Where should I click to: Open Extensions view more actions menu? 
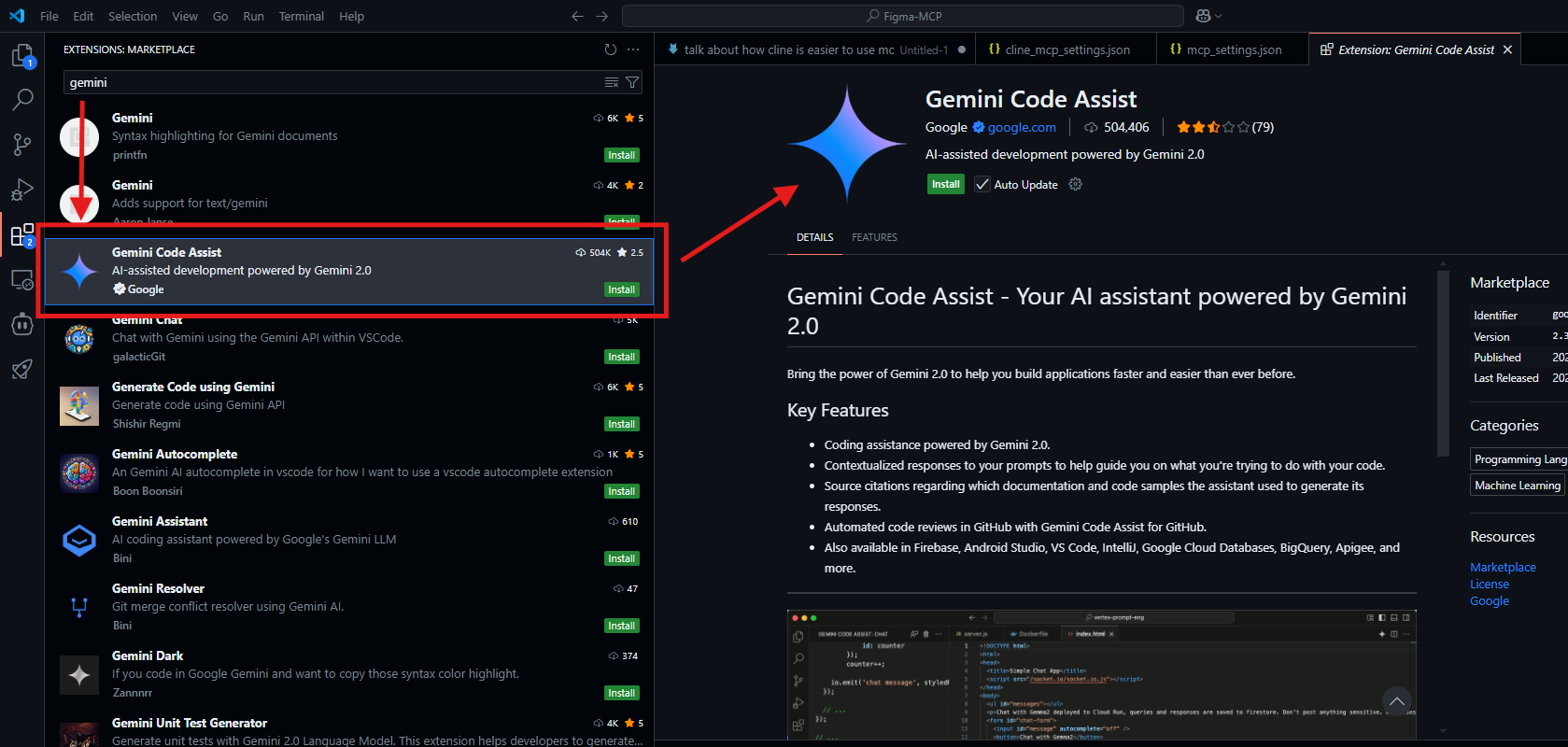pyautogui.click(x=634, y=49)
